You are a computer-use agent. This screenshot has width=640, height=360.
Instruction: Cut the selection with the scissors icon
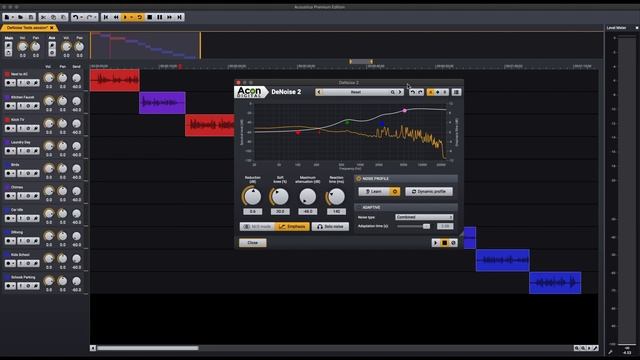(44, 17)
